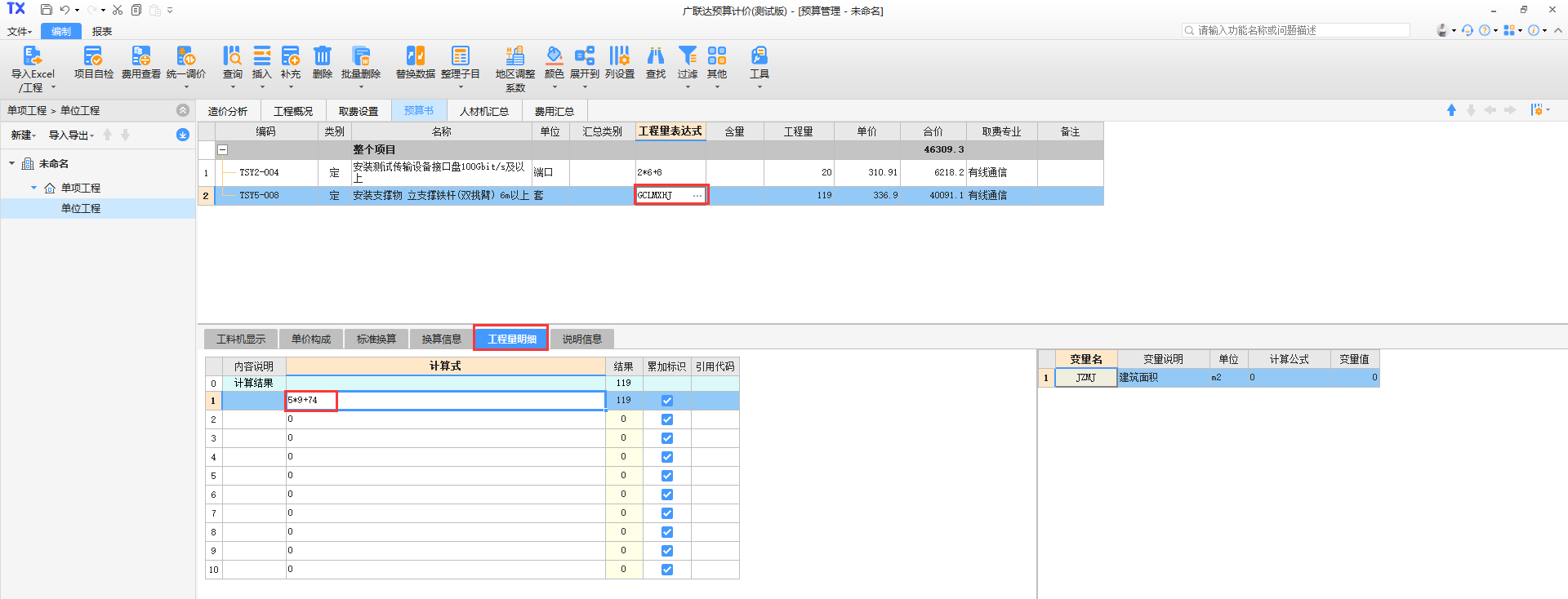Viewport: 1568px width, 599px height.
Task: Run the 项目自检 self-check tool
Action: [93, 57]
